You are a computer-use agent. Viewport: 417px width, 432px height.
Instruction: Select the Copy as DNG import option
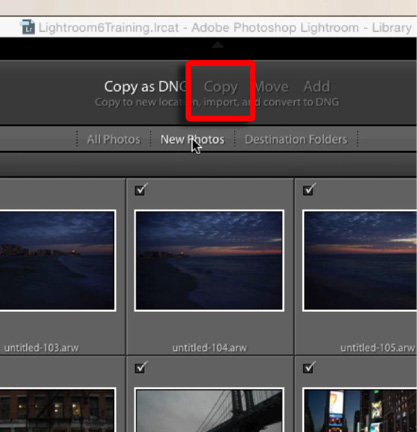[x=145, y=87]
